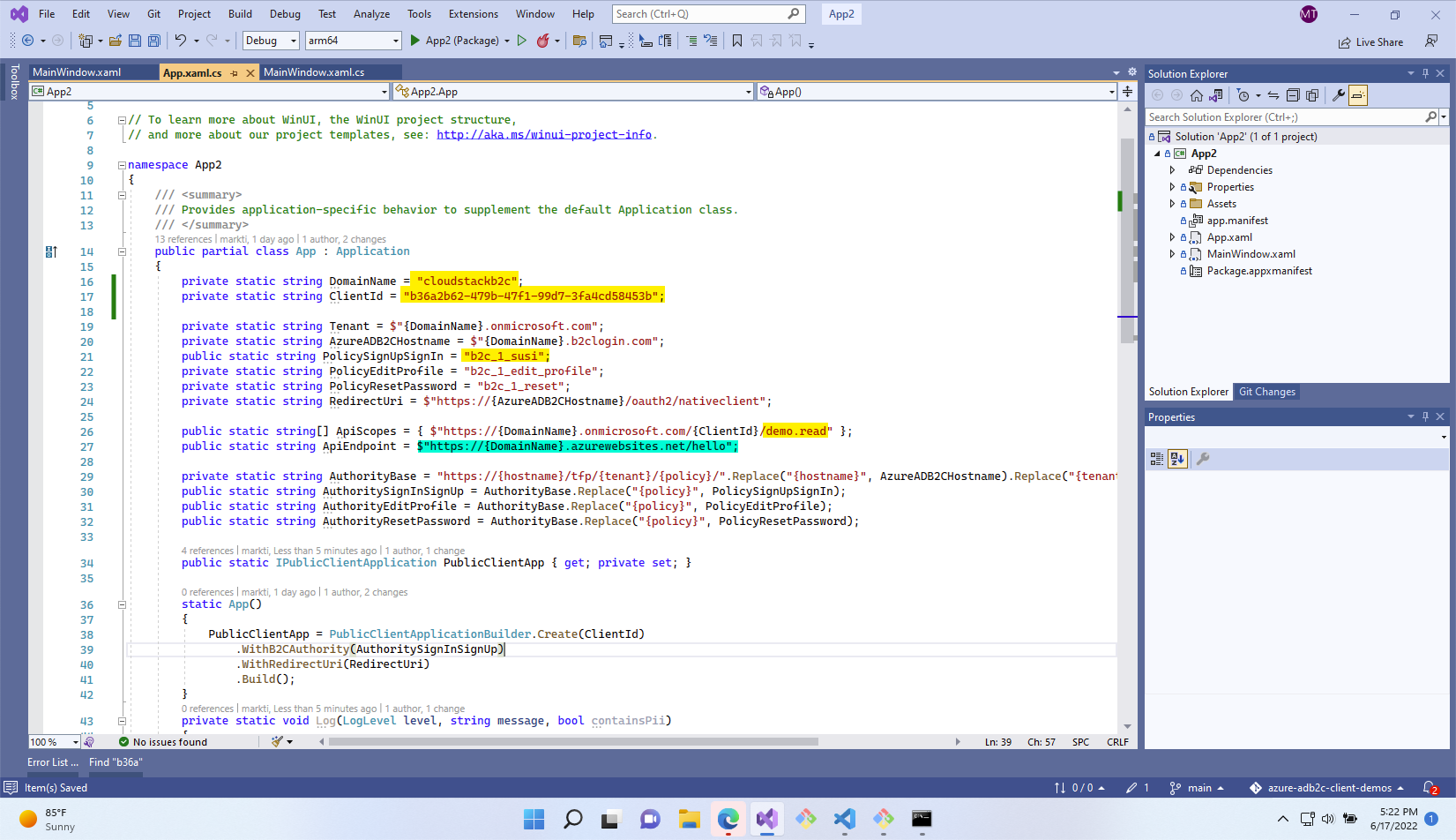Expand the MainWindow.xaml node
Screen dimensions: 1456x840
(1172, 254)
